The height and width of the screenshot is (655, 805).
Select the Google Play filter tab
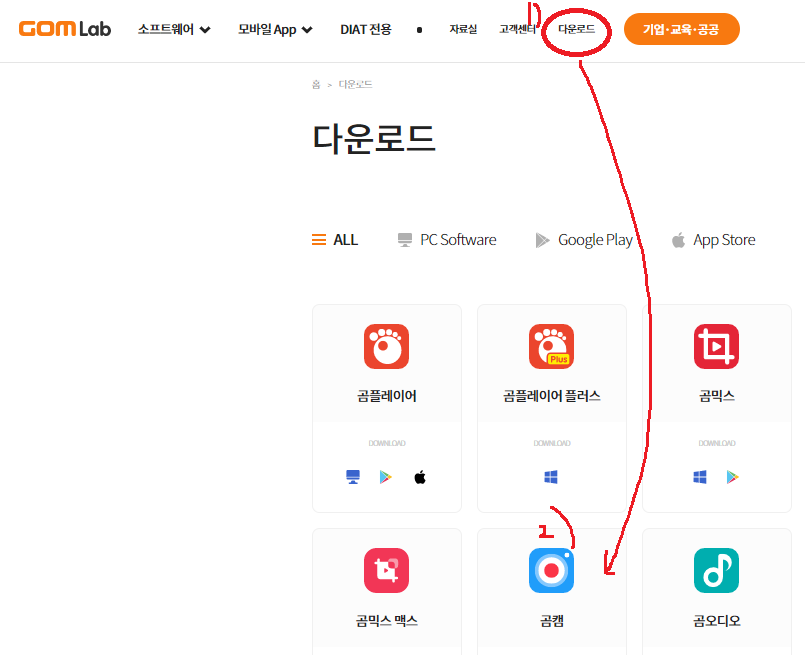coord(584,240)
